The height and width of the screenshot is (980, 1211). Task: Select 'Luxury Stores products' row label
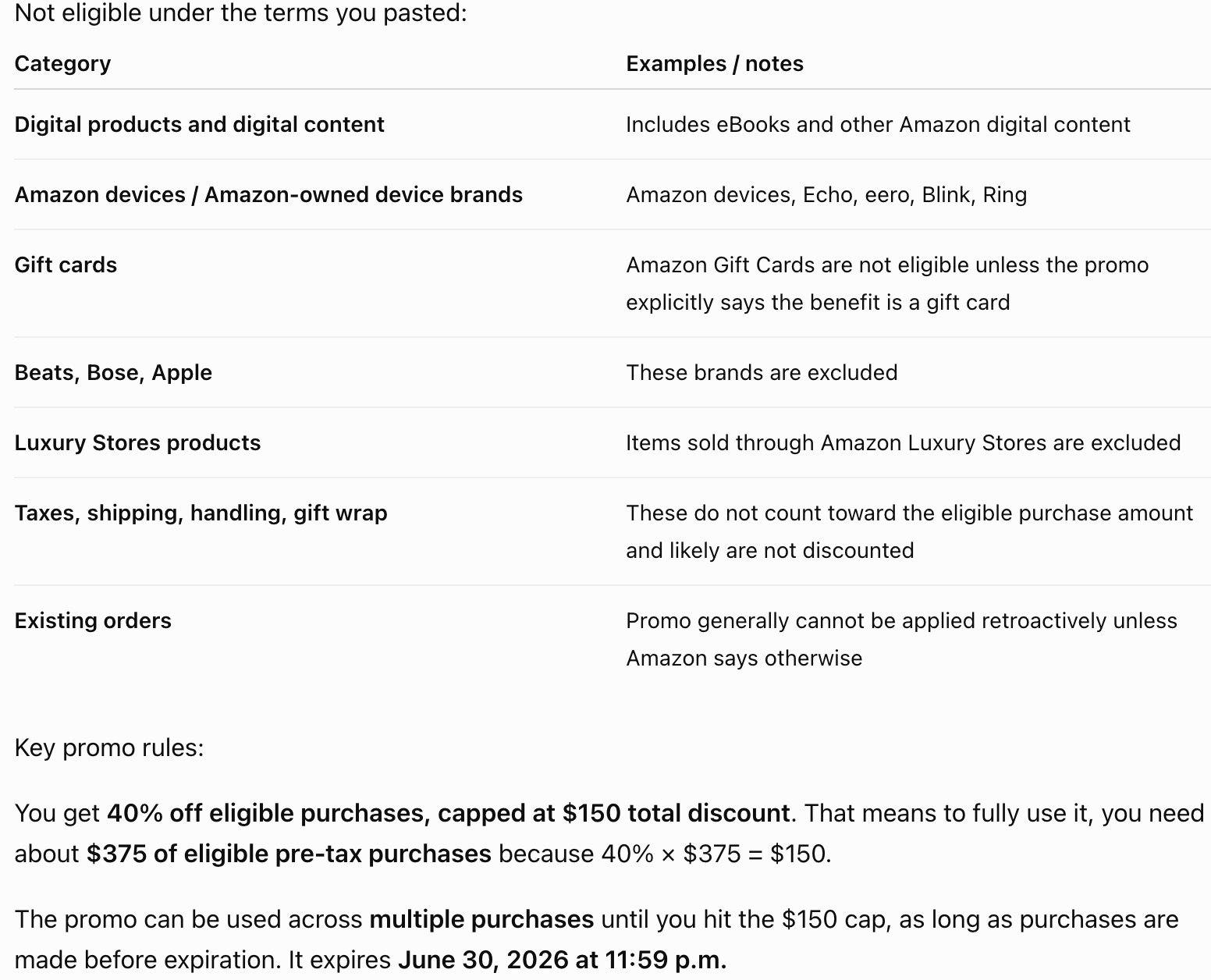pos(137,443)
